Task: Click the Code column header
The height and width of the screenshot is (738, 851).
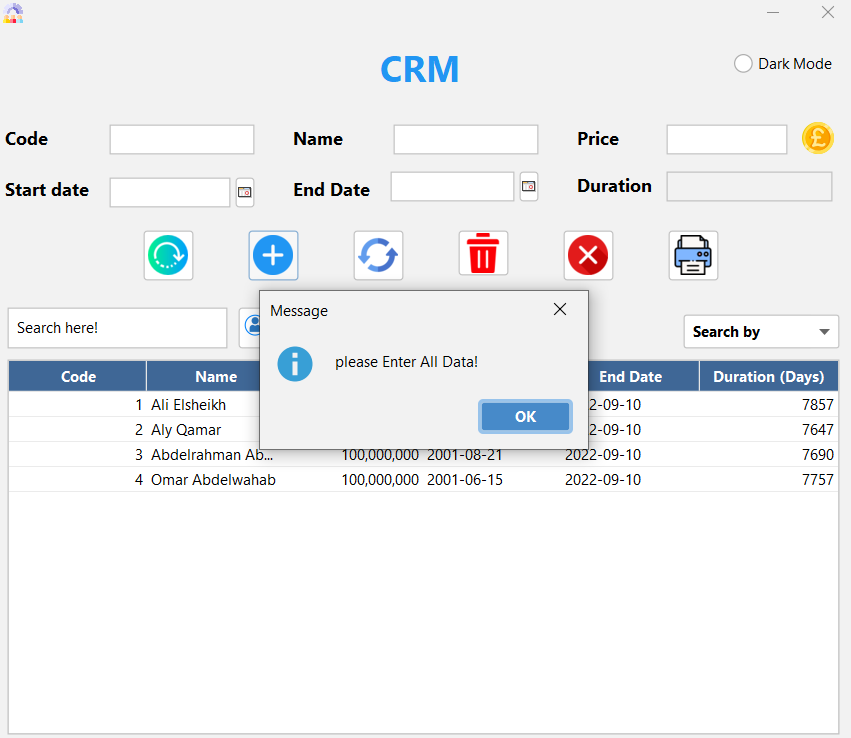Action: 78,377
